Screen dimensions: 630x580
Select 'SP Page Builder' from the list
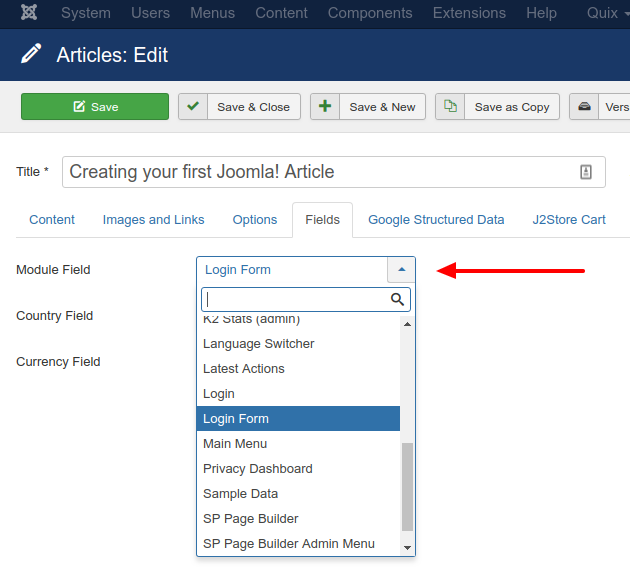[298, 519]
